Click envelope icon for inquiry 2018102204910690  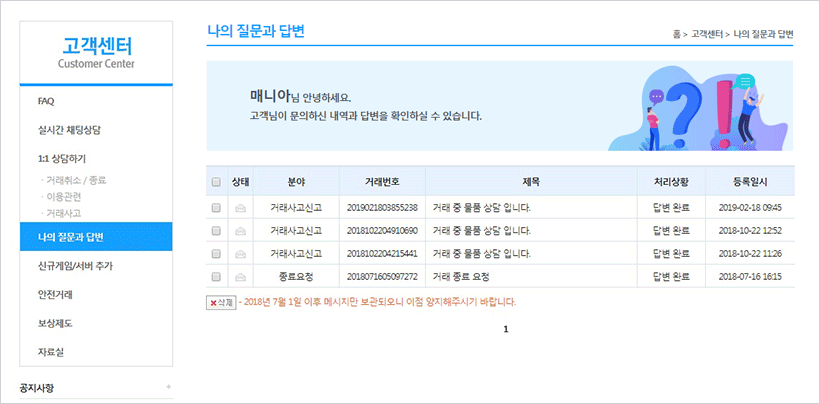click(240, 231)
